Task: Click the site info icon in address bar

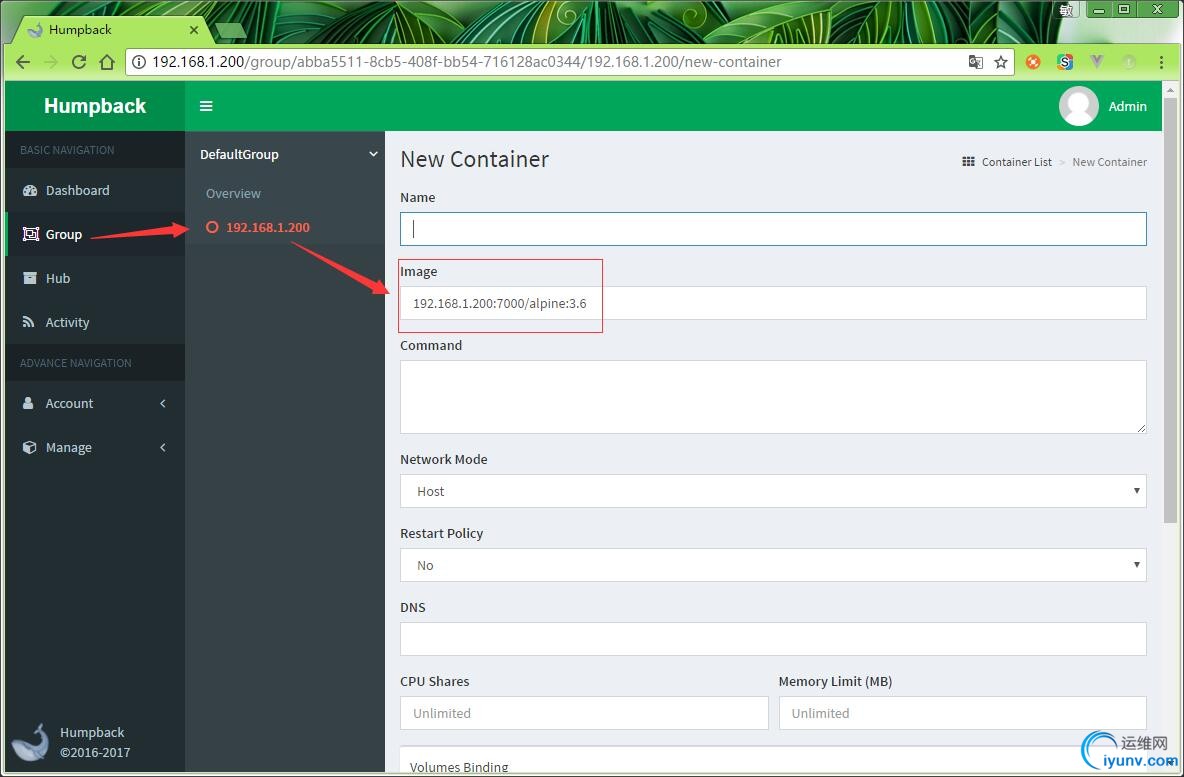Action: [139, 62]
